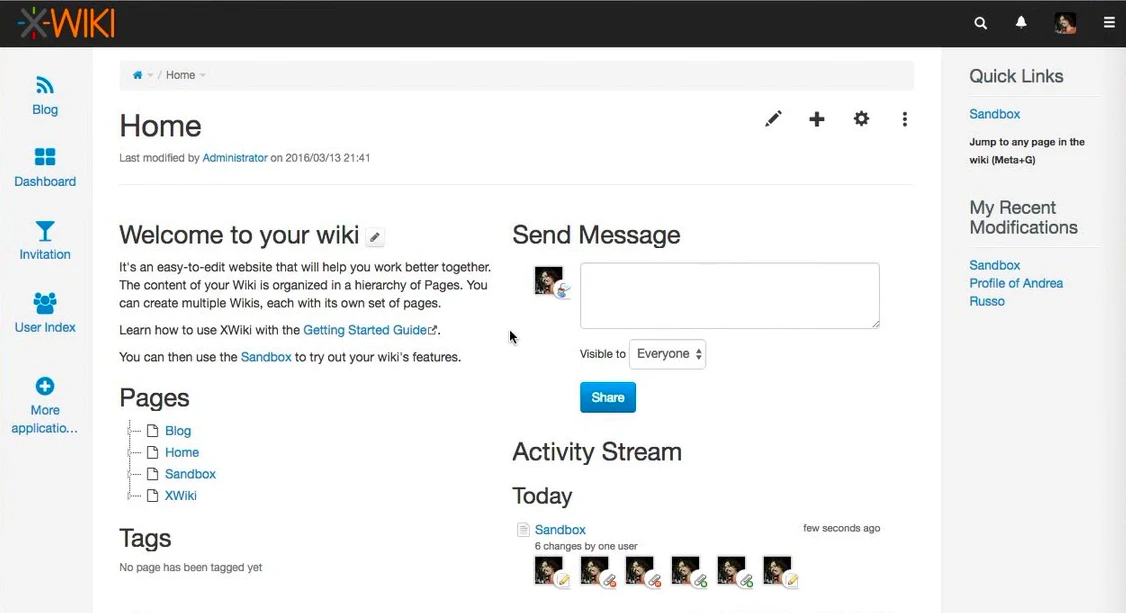1126x613 pixels.
Task: Click the Sandbox activity document icon
Action: point(523,530)
